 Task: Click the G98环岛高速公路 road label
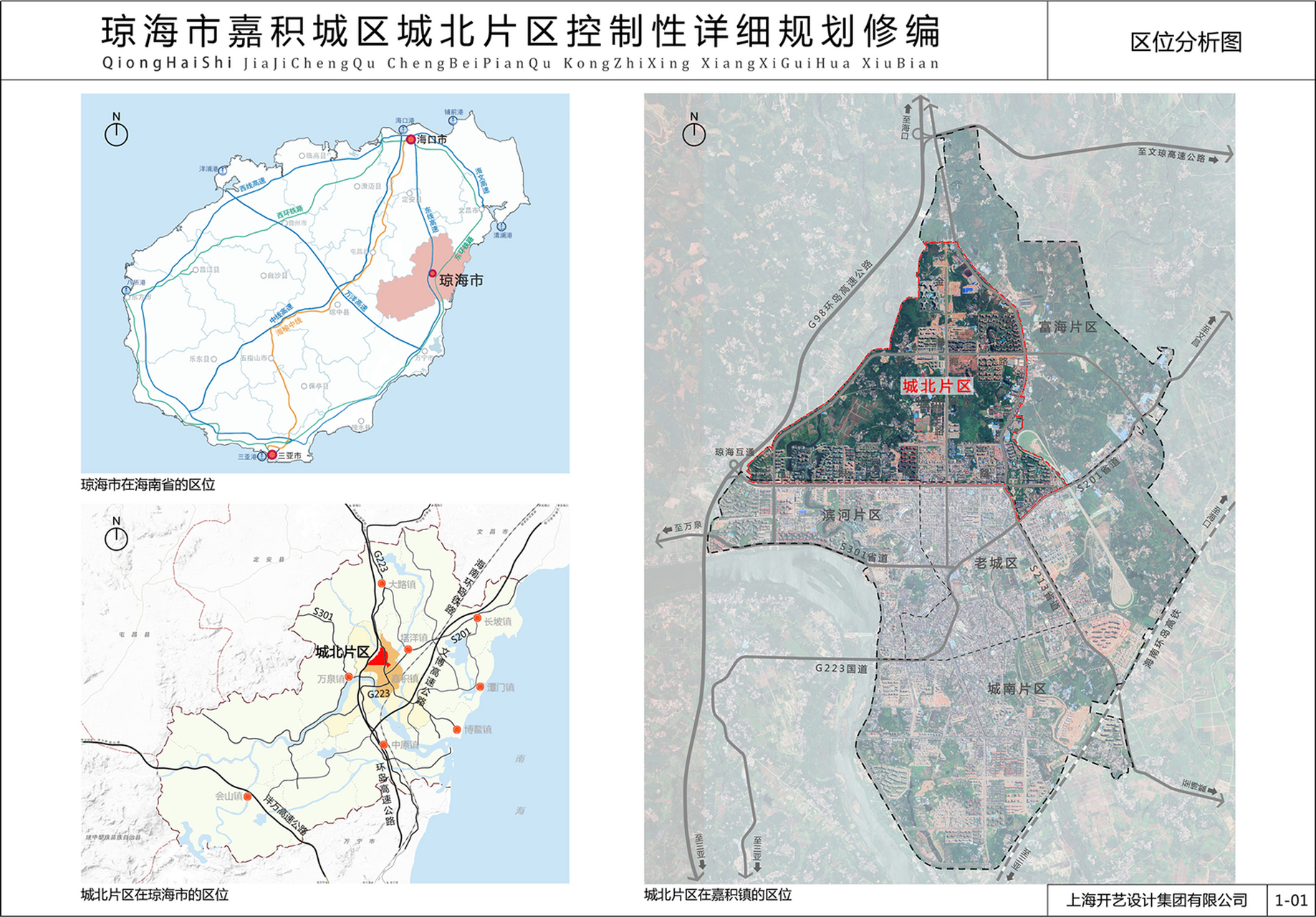[840, 294]
